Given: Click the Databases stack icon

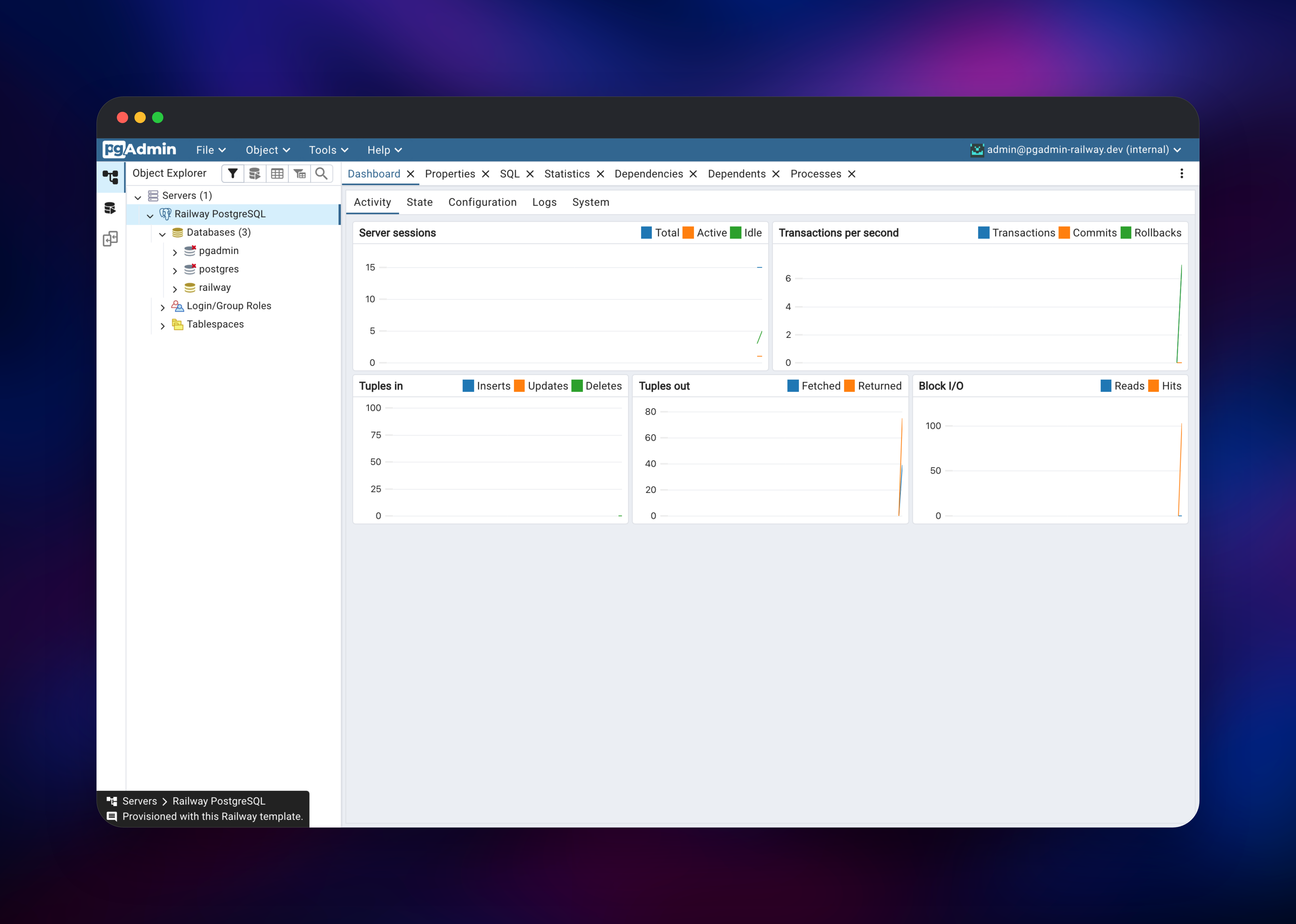Looking at the screenshot, I should (178, 233).
